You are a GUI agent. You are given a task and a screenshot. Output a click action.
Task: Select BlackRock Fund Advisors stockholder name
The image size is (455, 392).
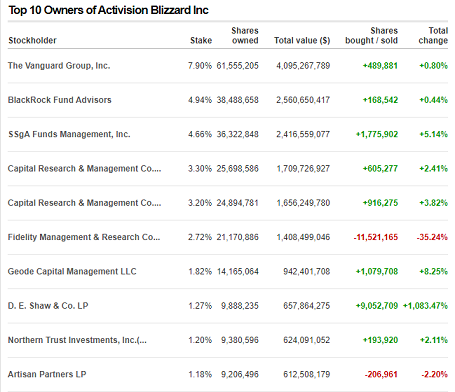(x=60, y=100)
